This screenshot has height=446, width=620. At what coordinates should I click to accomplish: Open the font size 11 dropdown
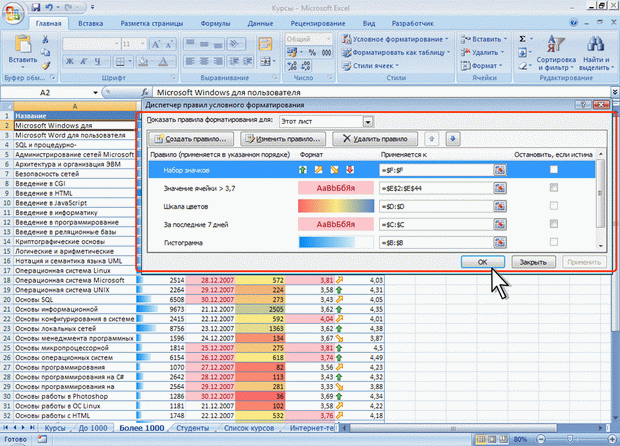pos(143,44)
